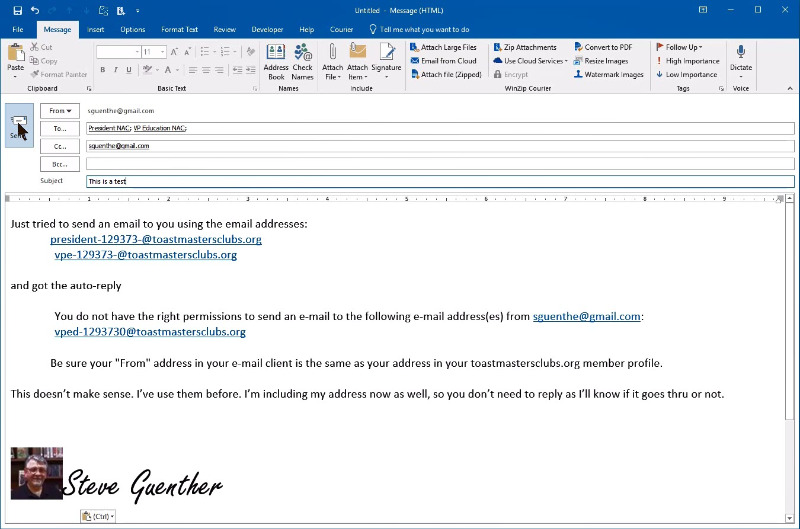Screen dimensions: 800x529
Task: Click in the Subject field
Action: pyautogui.click(x=440, y=181)
